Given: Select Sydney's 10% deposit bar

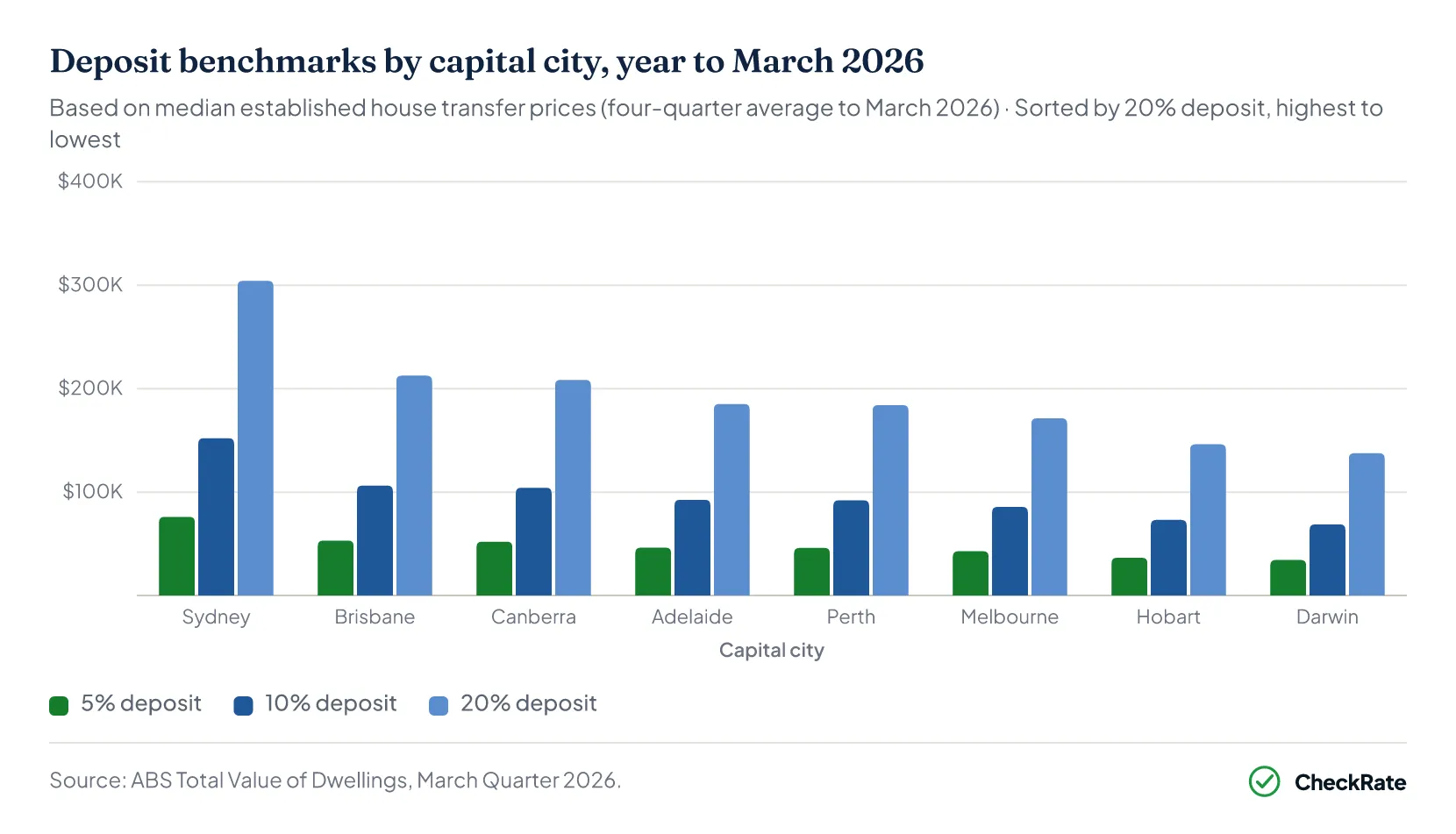Looking at the screenshot, I should point(216,517).
